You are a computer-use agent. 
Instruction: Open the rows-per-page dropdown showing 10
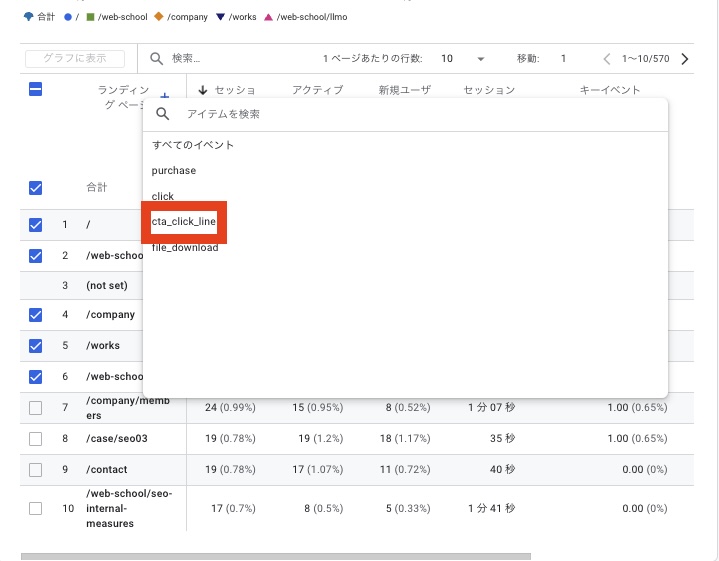(x=463, y=59)
